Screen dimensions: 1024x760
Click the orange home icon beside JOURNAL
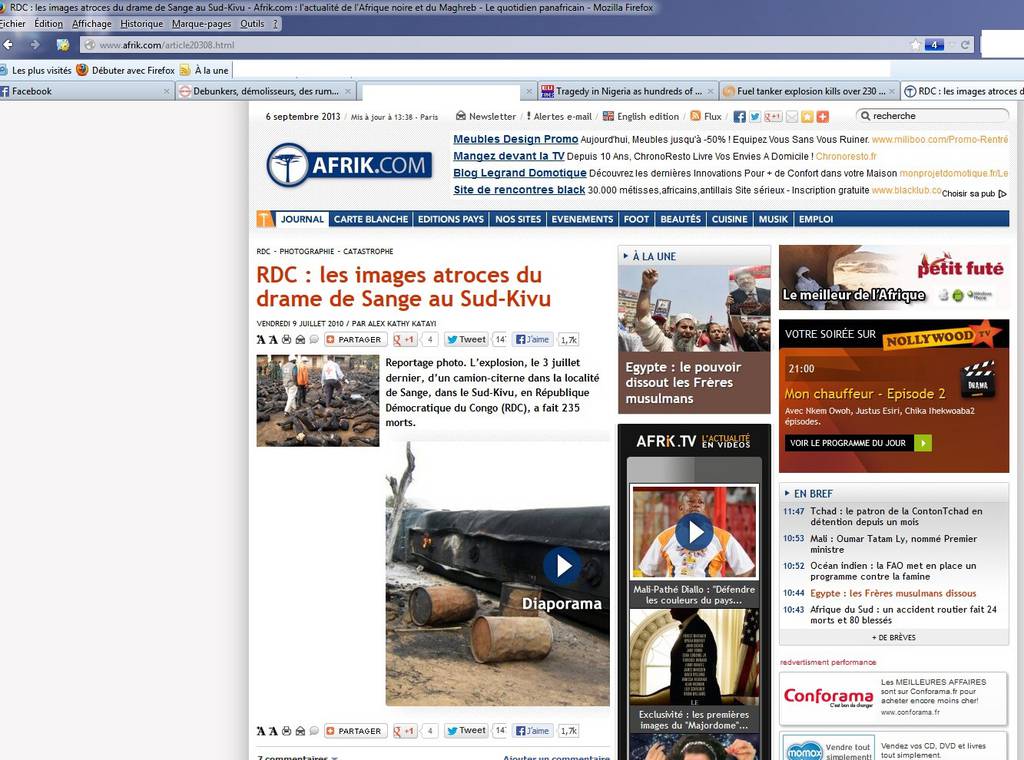(x=265, y=219)
